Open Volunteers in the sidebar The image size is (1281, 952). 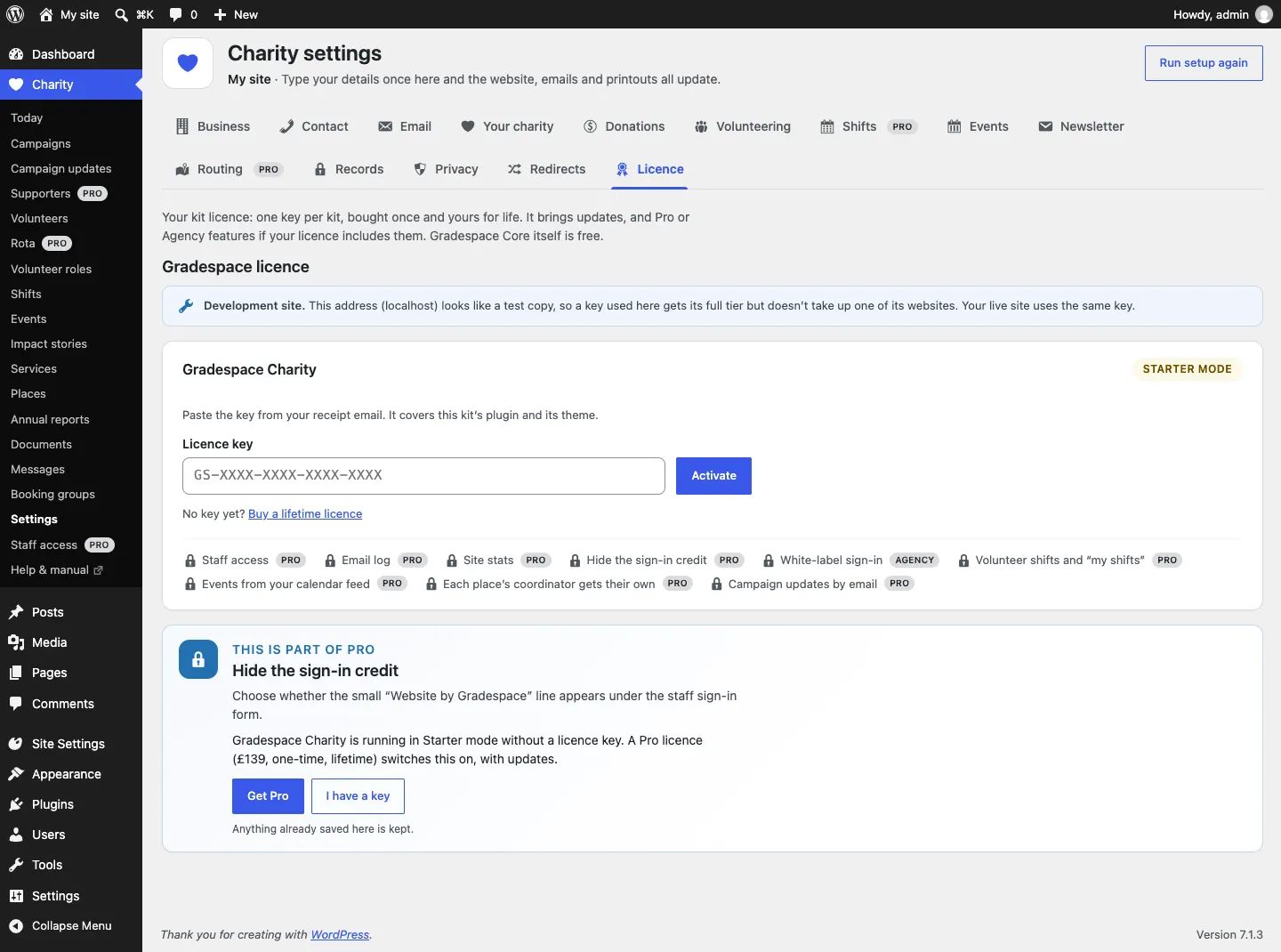pos(39,218)
